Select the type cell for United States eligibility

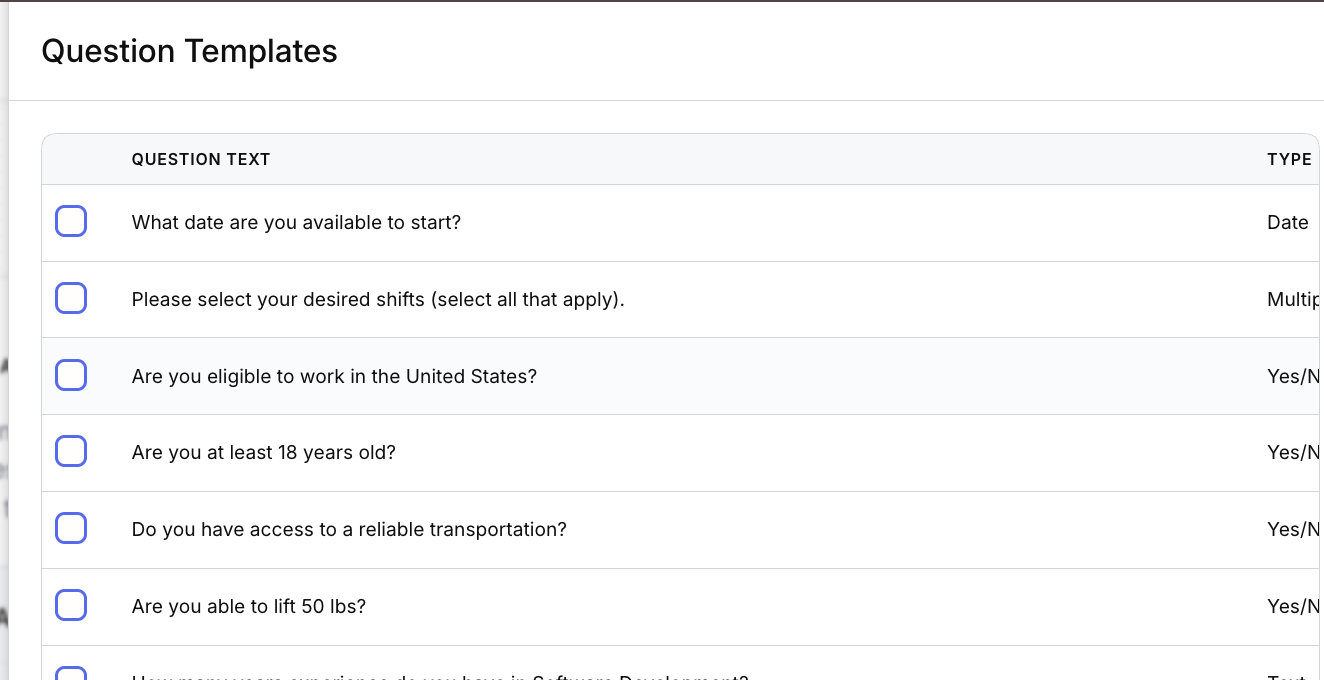point(1293,376)
